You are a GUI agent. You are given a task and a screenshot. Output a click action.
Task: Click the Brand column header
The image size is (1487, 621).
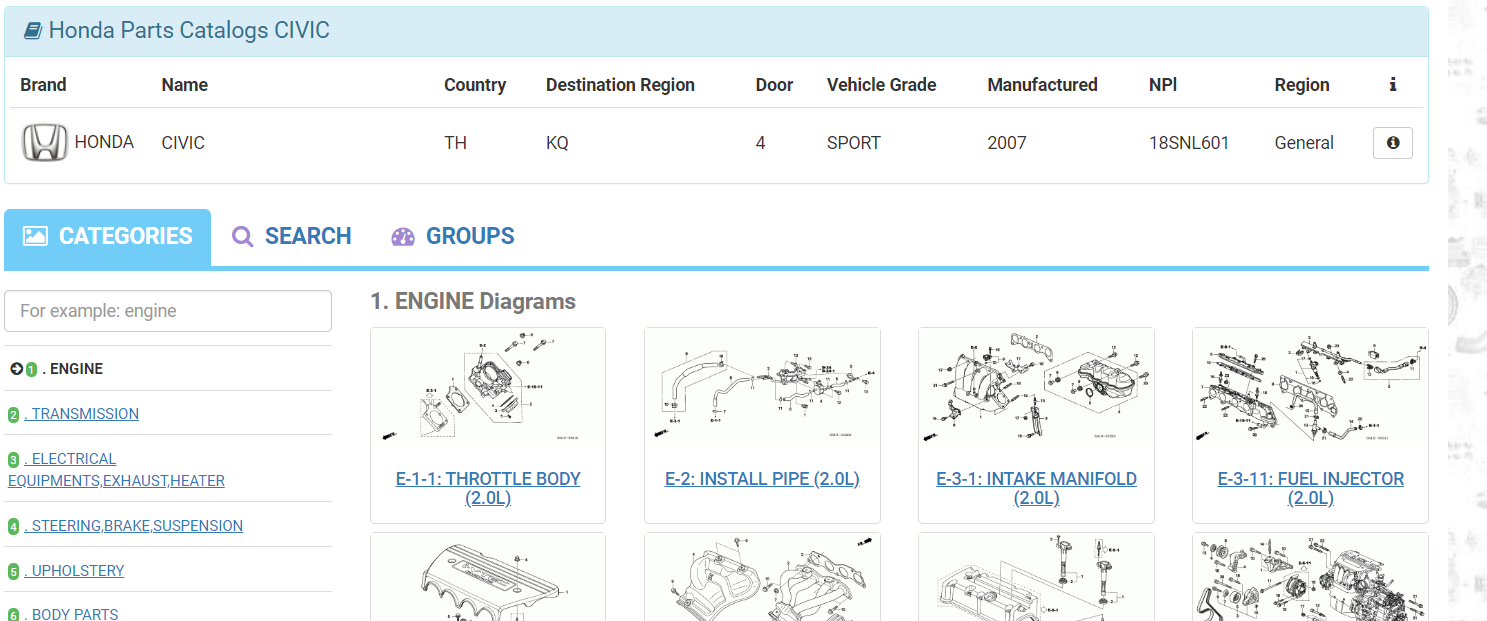coord(43,85)
